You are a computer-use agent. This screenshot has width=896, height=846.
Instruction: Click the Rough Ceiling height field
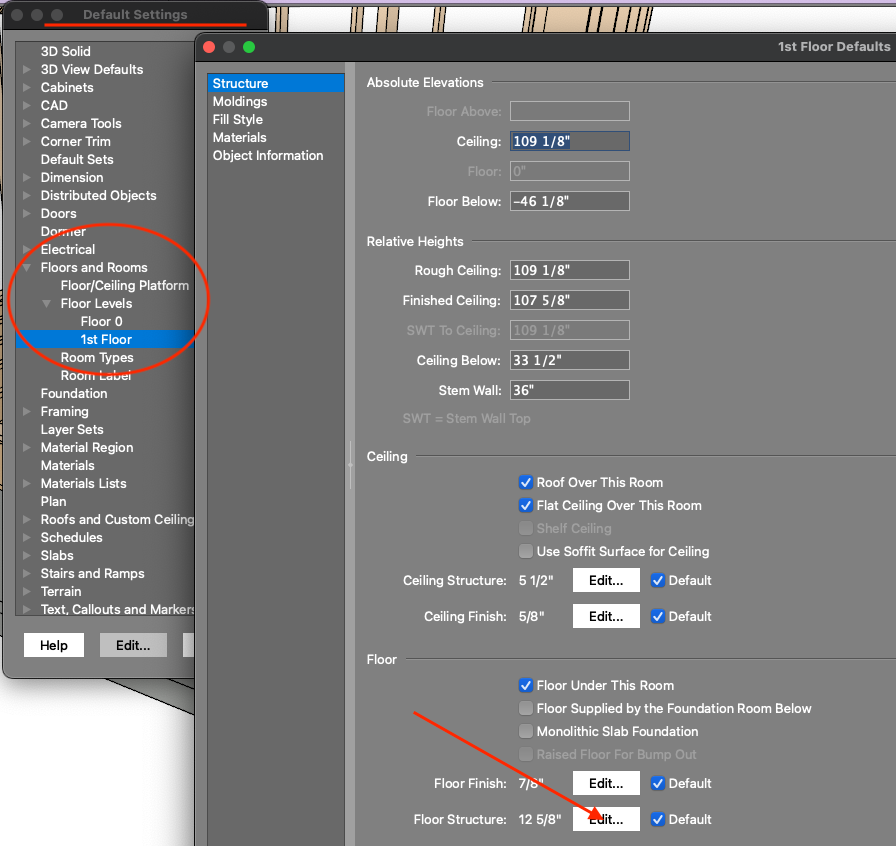click(569, 270)
